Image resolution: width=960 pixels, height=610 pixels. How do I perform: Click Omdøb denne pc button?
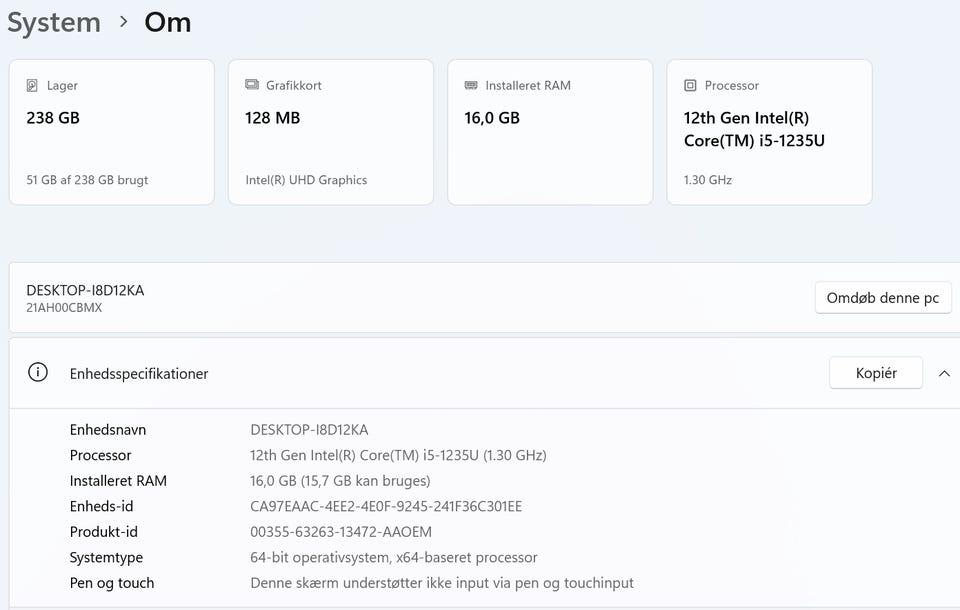coord(882,298)
